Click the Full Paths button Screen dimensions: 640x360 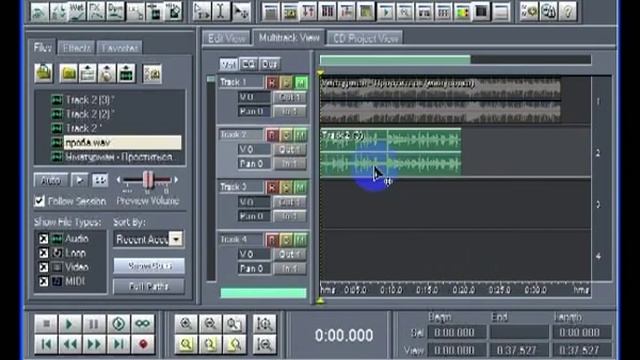point(149,287)
